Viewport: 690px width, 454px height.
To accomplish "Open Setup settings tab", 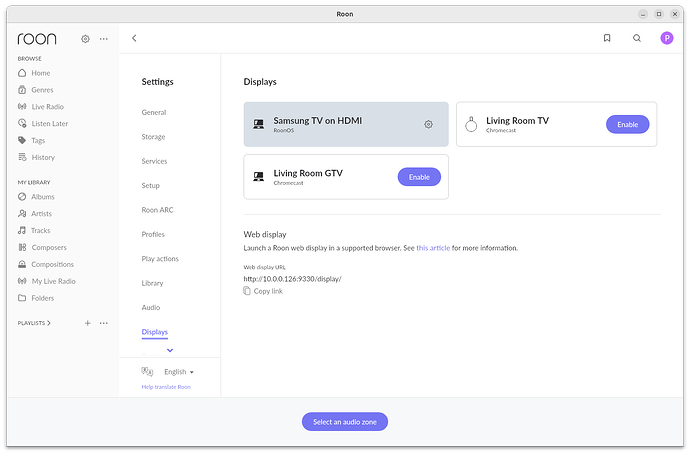I will (150, 186).
